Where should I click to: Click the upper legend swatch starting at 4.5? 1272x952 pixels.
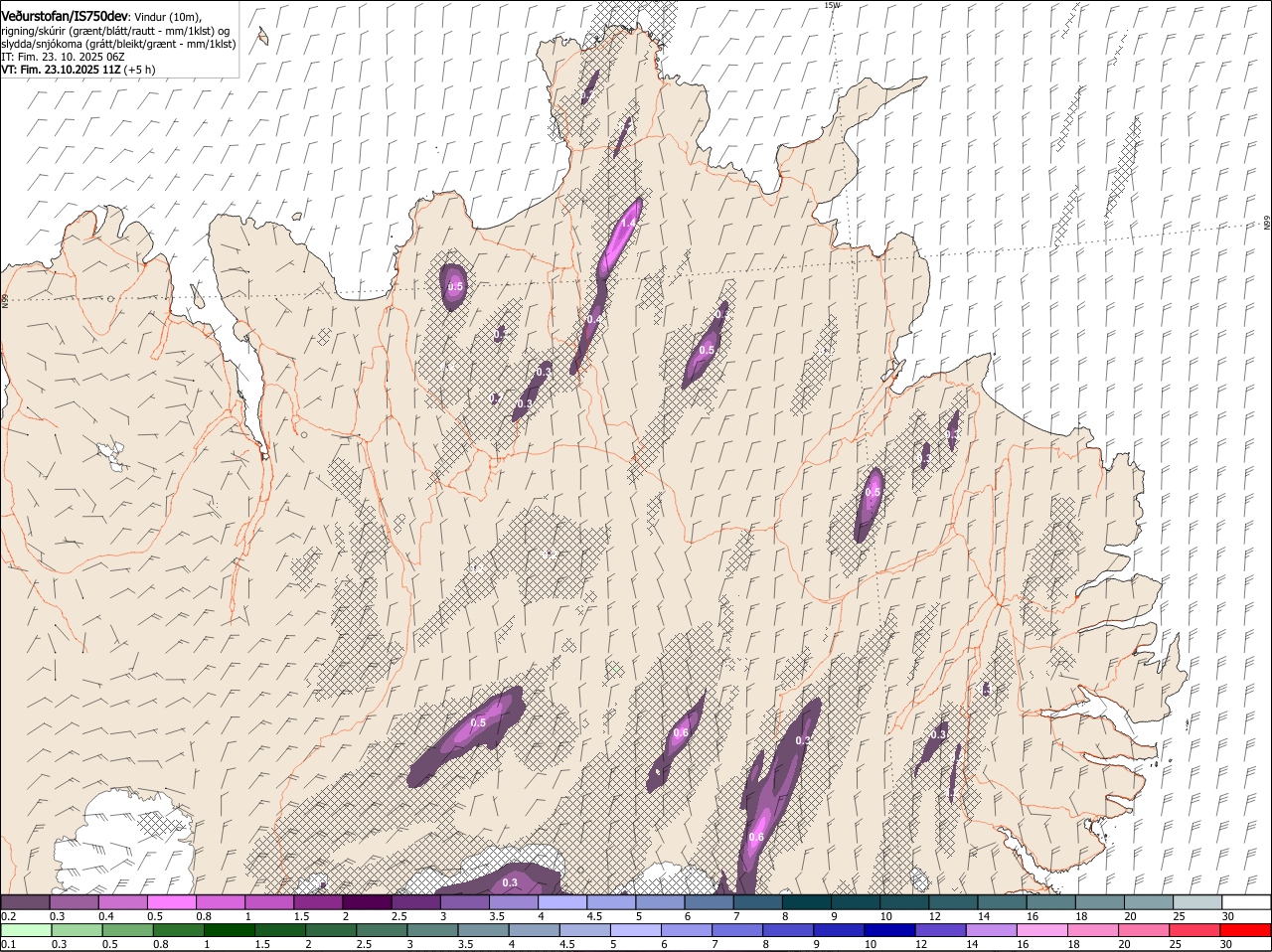coord(610,901)
